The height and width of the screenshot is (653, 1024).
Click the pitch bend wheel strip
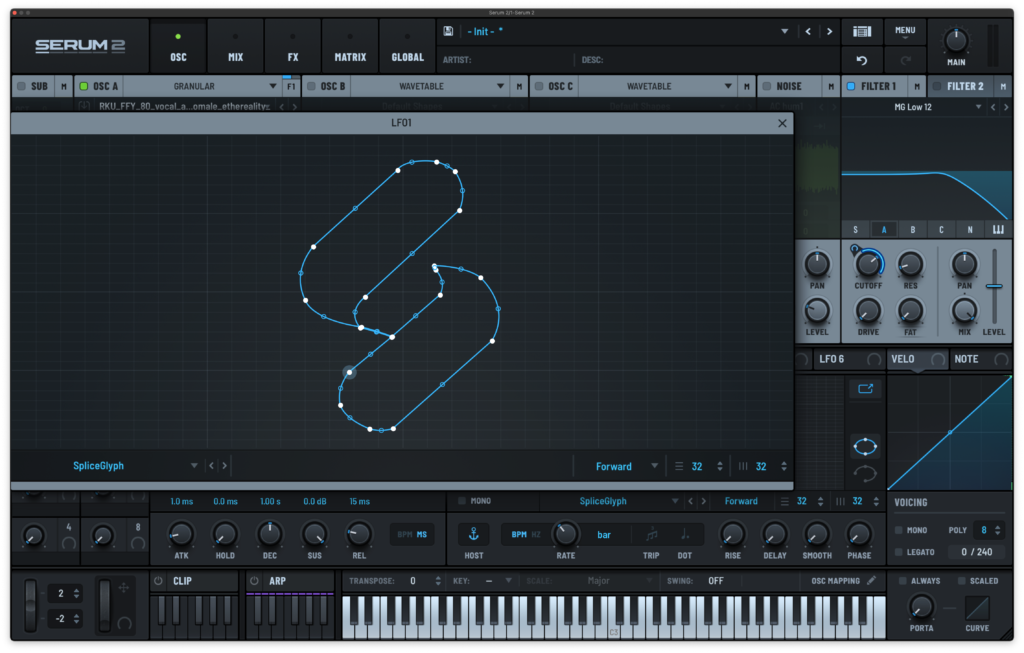point(30,605)
